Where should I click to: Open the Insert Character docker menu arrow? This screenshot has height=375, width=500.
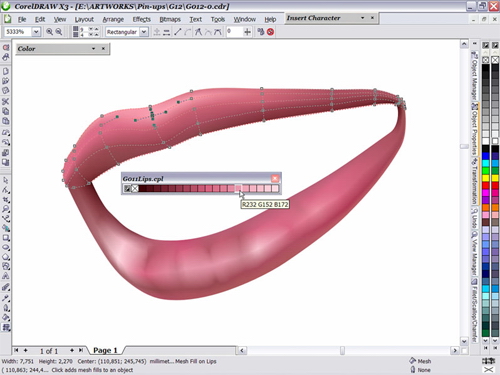[x=362, y=18]
